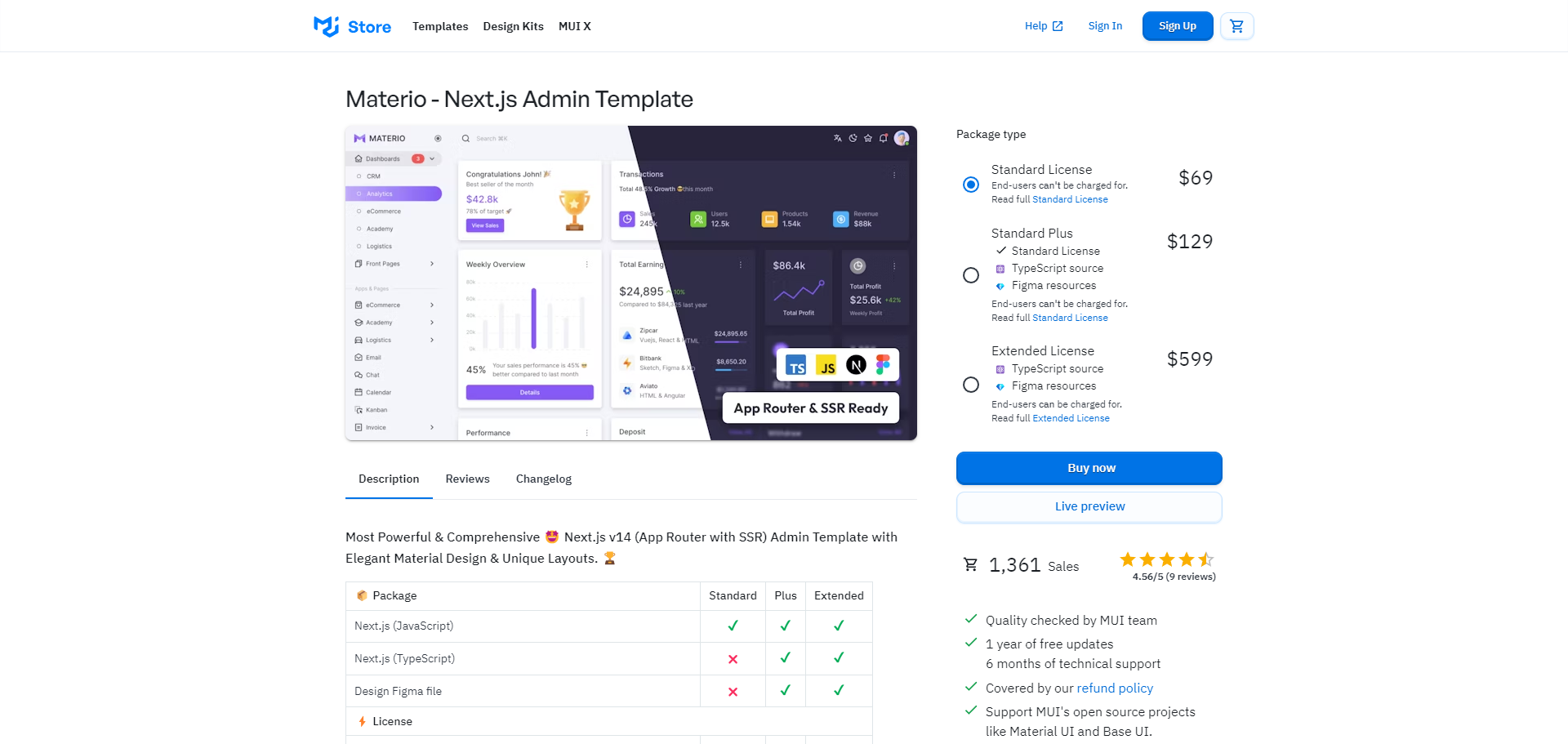1568x744 pixels.
Task: Select the Standard License radio option
Action: 971,185
